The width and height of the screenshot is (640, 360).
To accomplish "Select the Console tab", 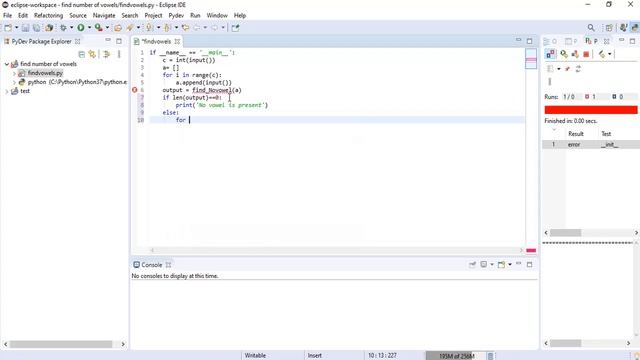I will click(152, 265).
